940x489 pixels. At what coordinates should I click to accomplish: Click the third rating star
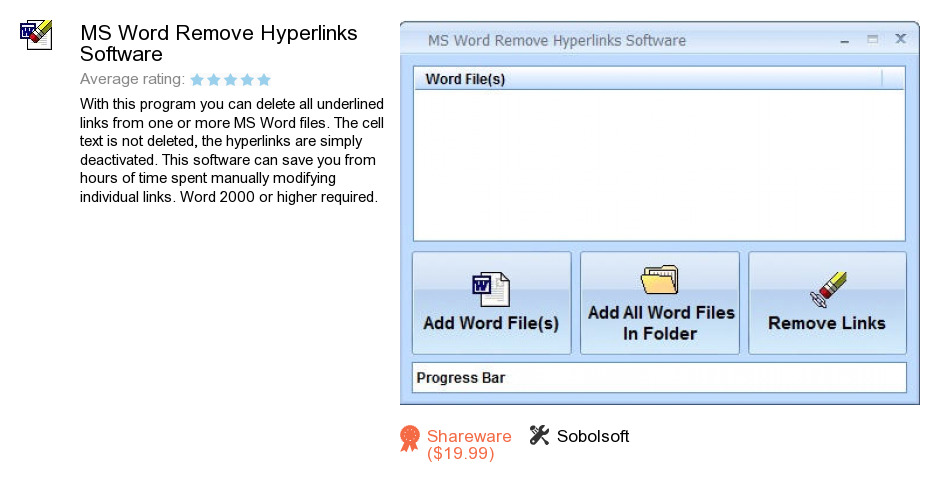(230, 80)
